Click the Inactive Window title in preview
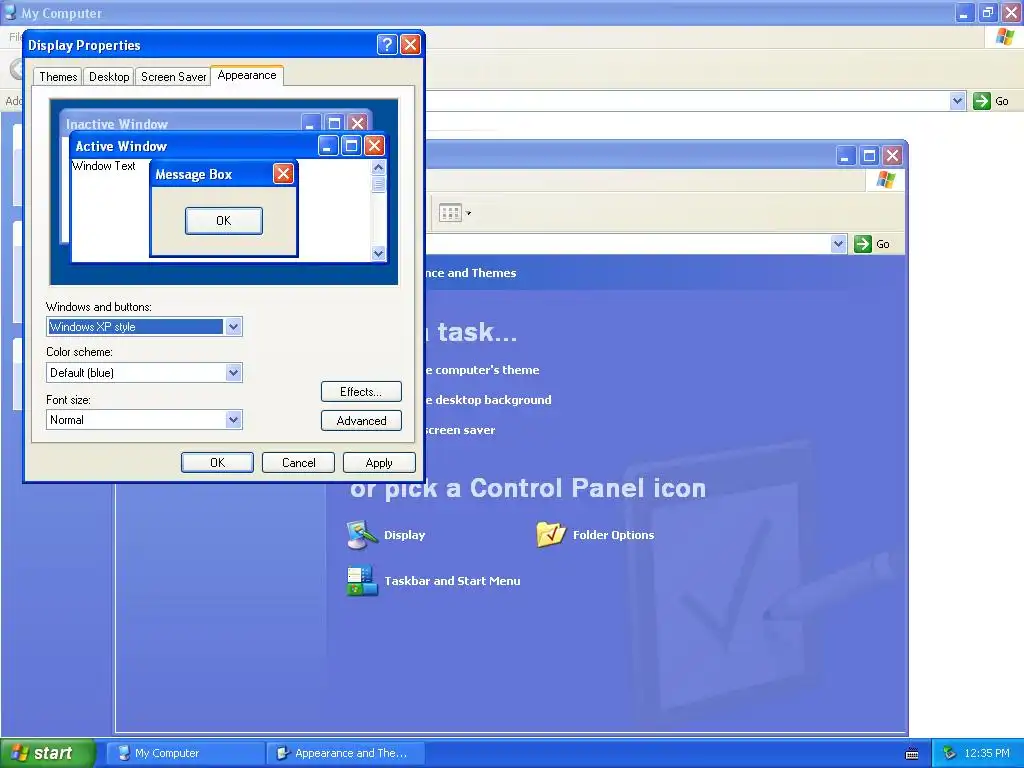This screenshot has height=768, width=1024. 117,124
